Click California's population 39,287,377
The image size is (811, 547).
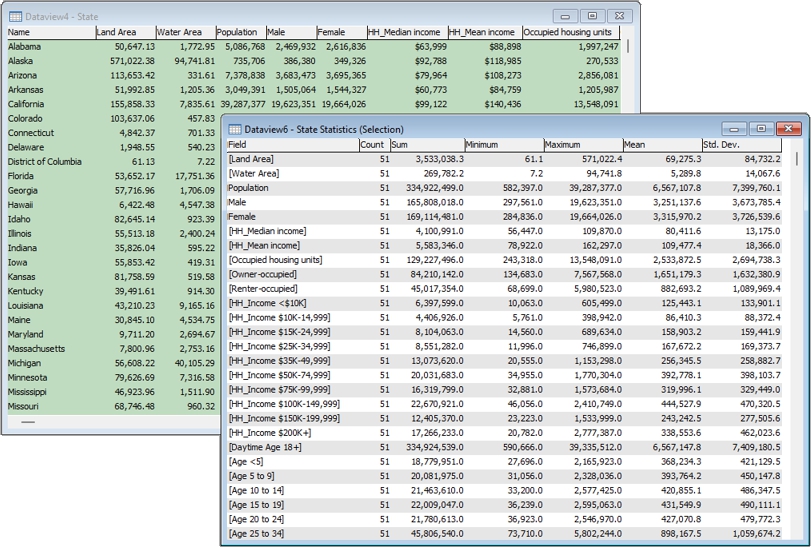tap(243, 104)
